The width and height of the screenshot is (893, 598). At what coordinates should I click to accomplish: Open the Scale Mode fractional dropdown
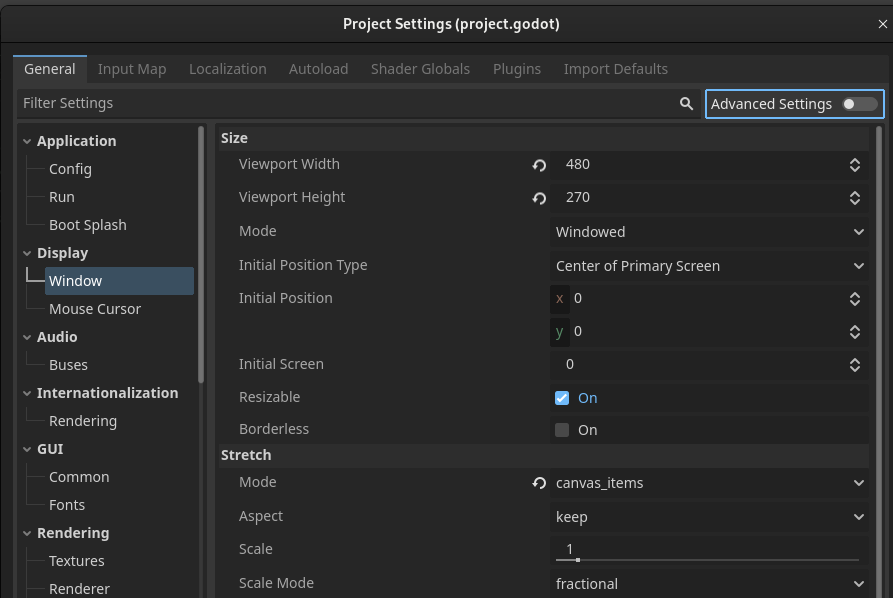click(x=709, y=584)
